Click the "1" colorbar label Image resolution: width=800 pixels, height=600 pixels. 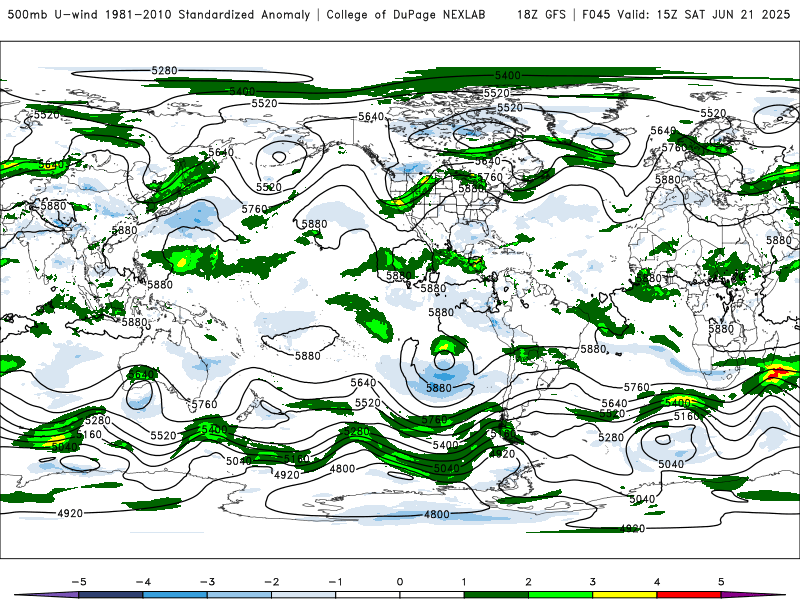click(464, 582)
